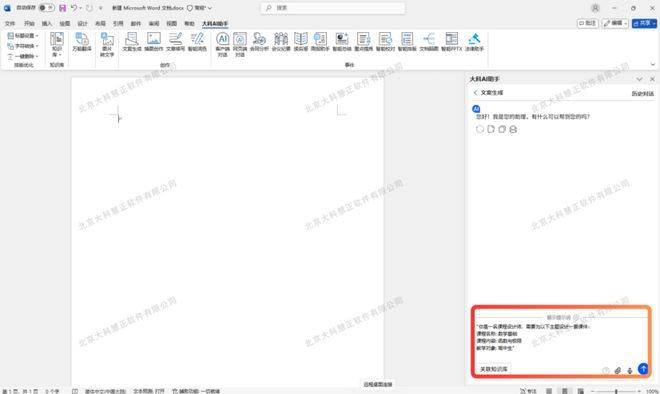Select the 文章续写 article continuation tool
This screenshot has width=660, height=394.
click(x=175, y=42)
